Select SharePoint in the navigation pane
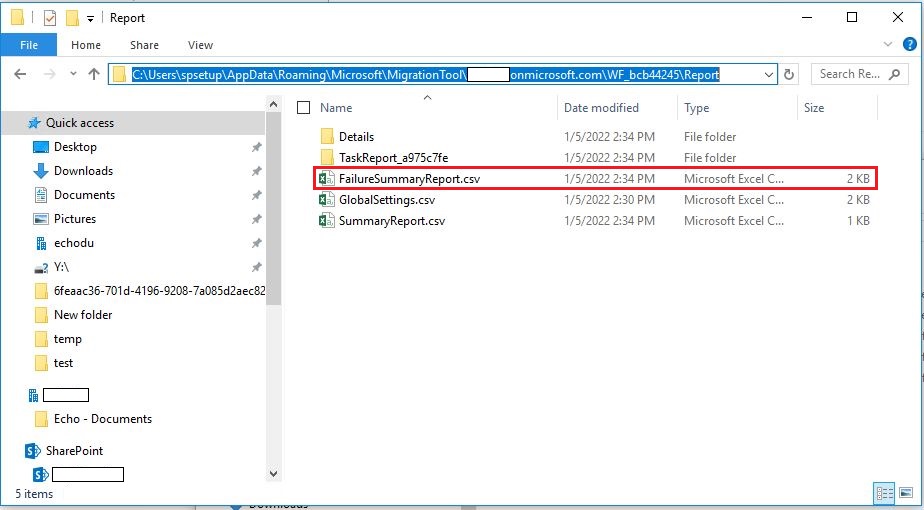This screenshot has width=924, height=510. [x=74, y=451]
